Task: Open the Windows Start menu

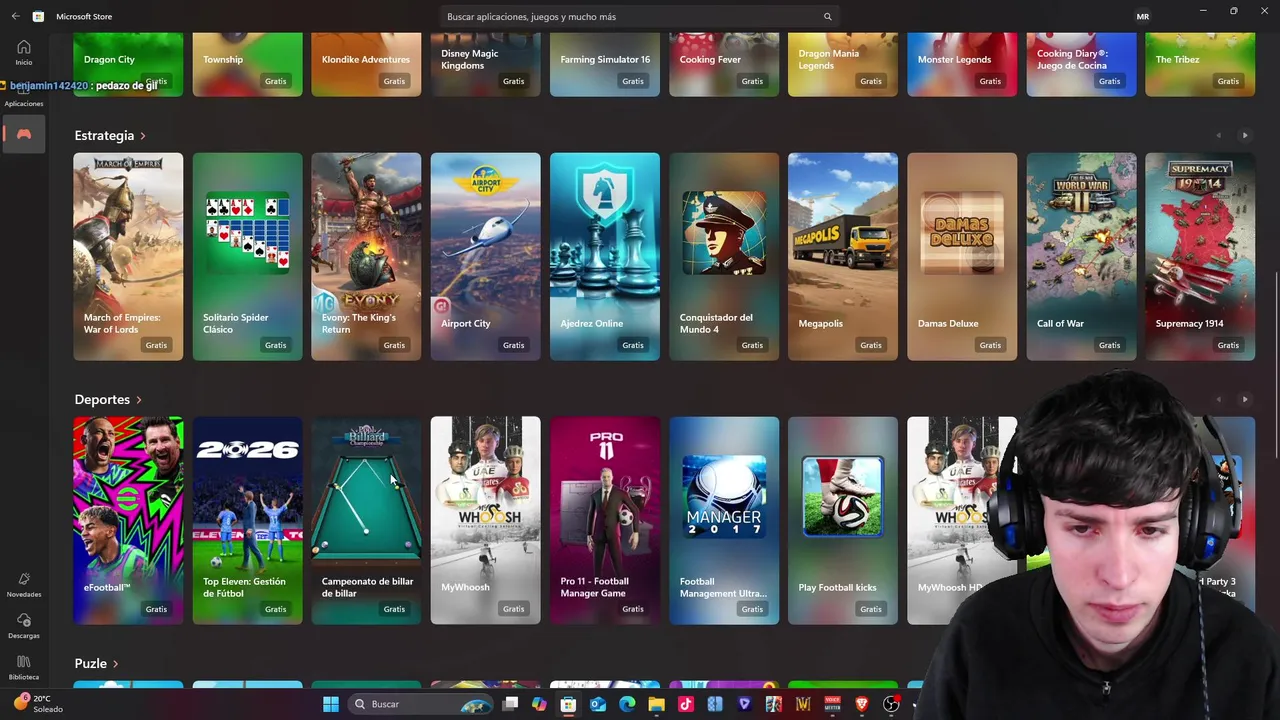Action: pyautogui.click(x=331, y=704)
